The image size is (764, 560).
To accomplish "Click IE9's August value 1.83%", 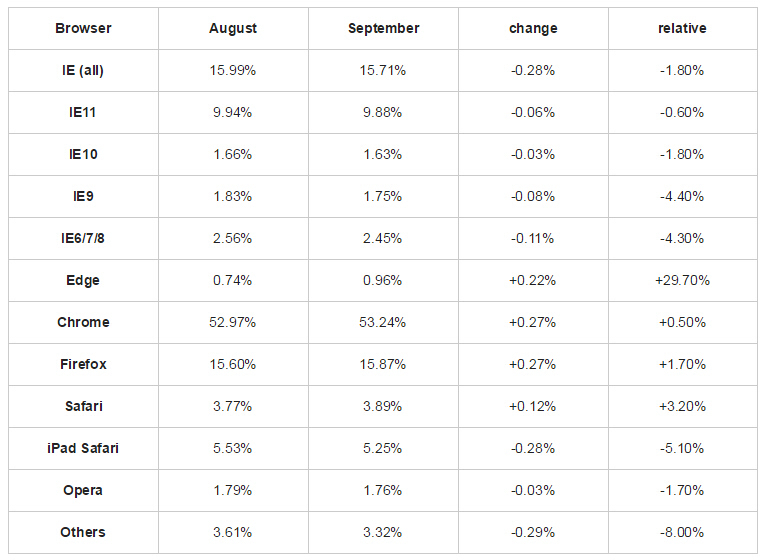I will click(x=233, y=196).
